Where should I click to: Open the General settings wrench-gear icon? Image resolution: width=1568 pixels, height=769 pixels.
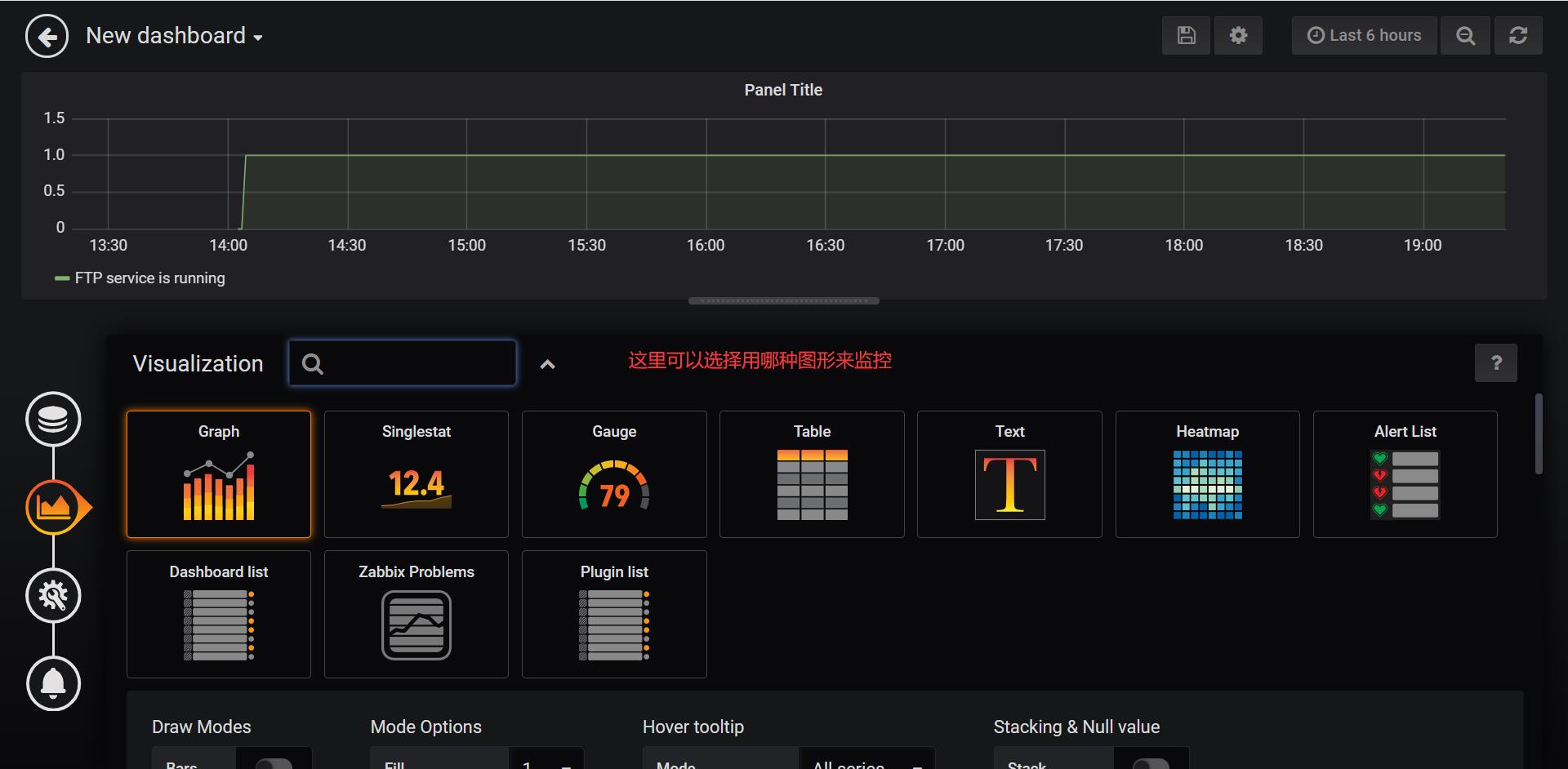pyautogui.click(x=53, y=595)
